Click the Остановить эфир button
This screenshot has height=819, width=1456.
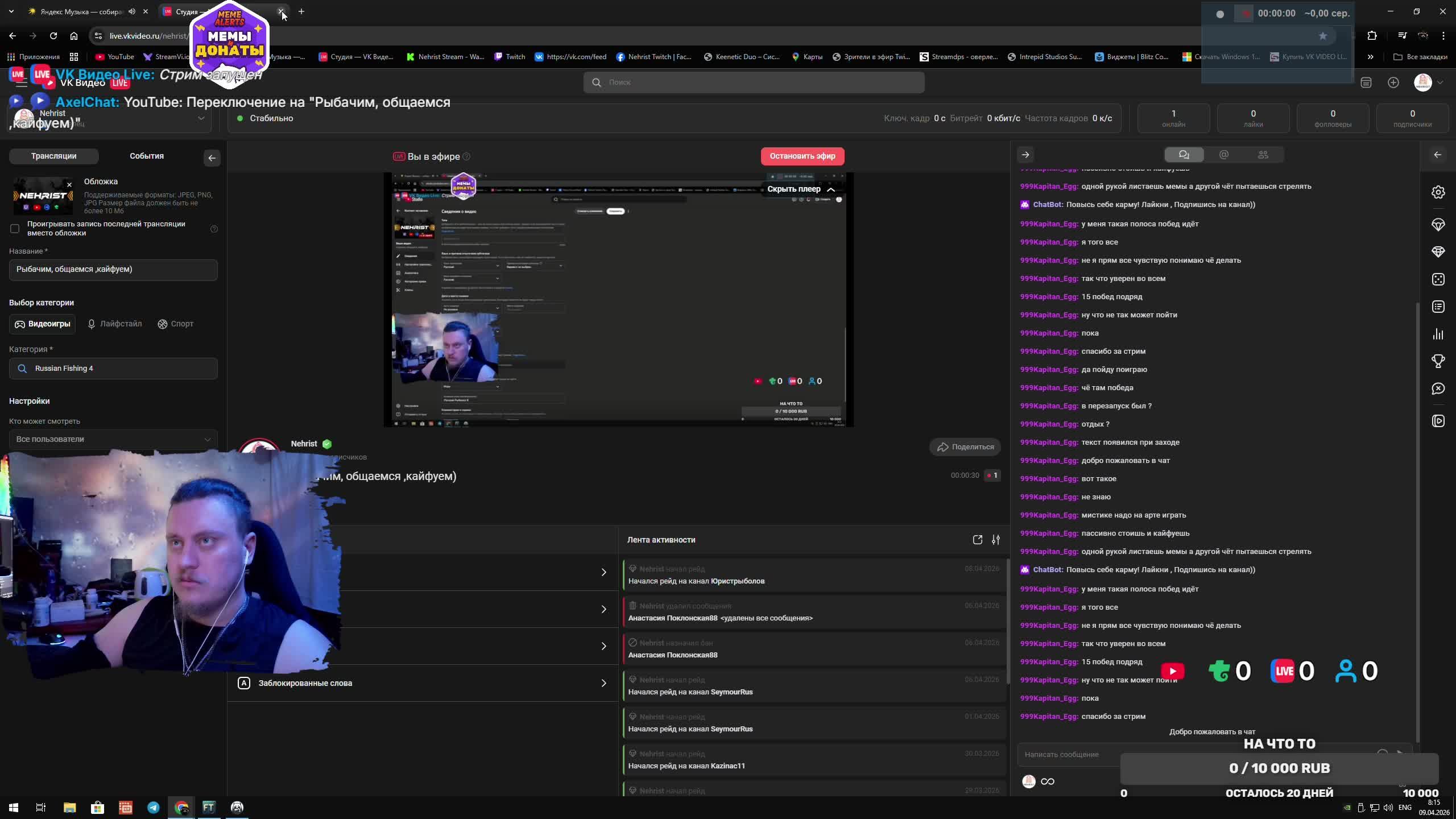[802, 156]
